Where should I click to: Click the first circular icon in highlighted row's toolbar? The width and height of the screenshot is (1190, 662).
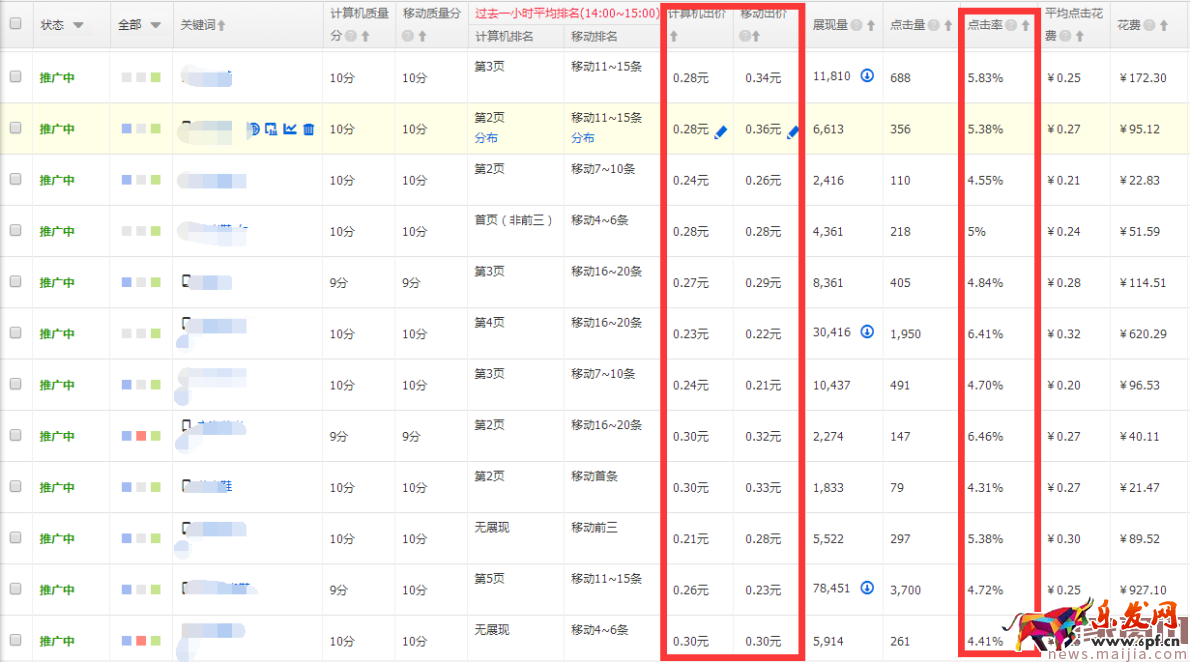[255, 128]
